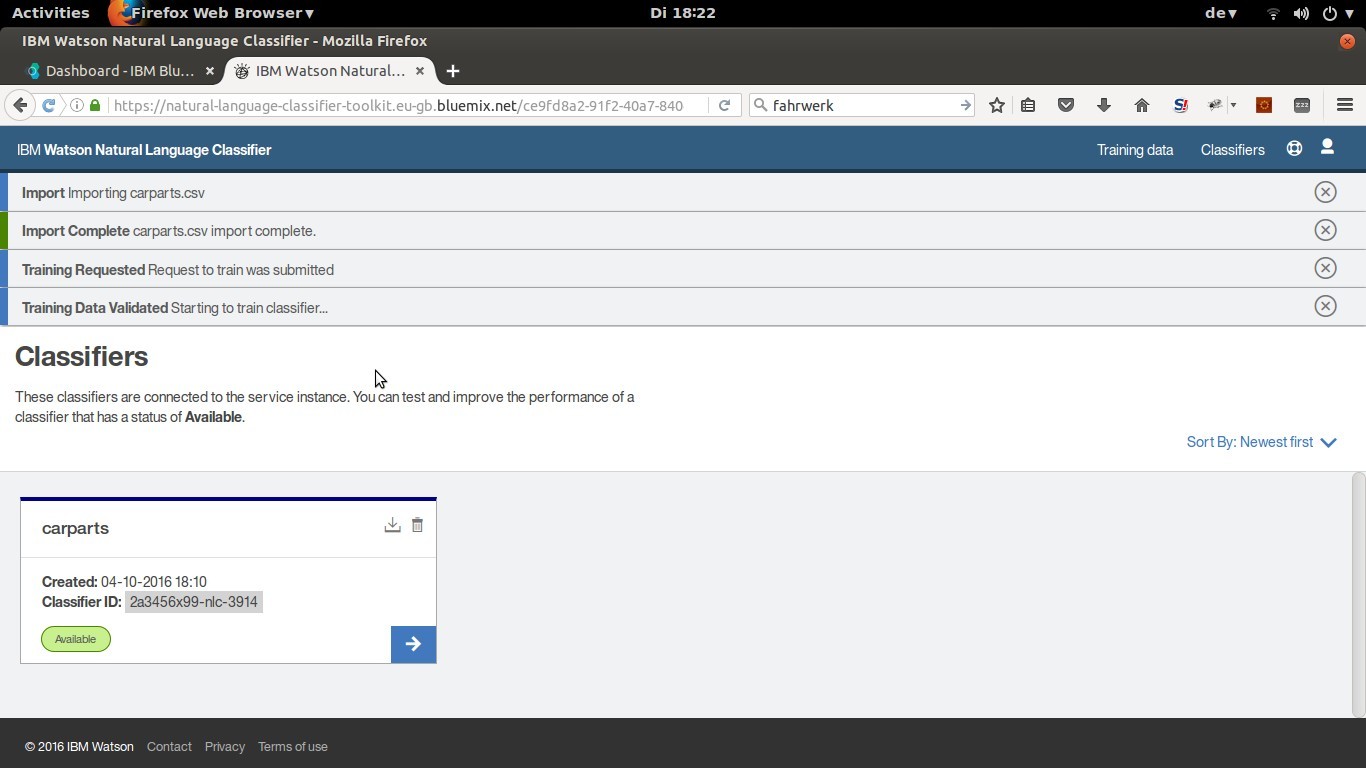Delete the carparts classifier with trash icon
Image resolution: width=1366 pixels, height=768 pixels.
click(417, 525)
